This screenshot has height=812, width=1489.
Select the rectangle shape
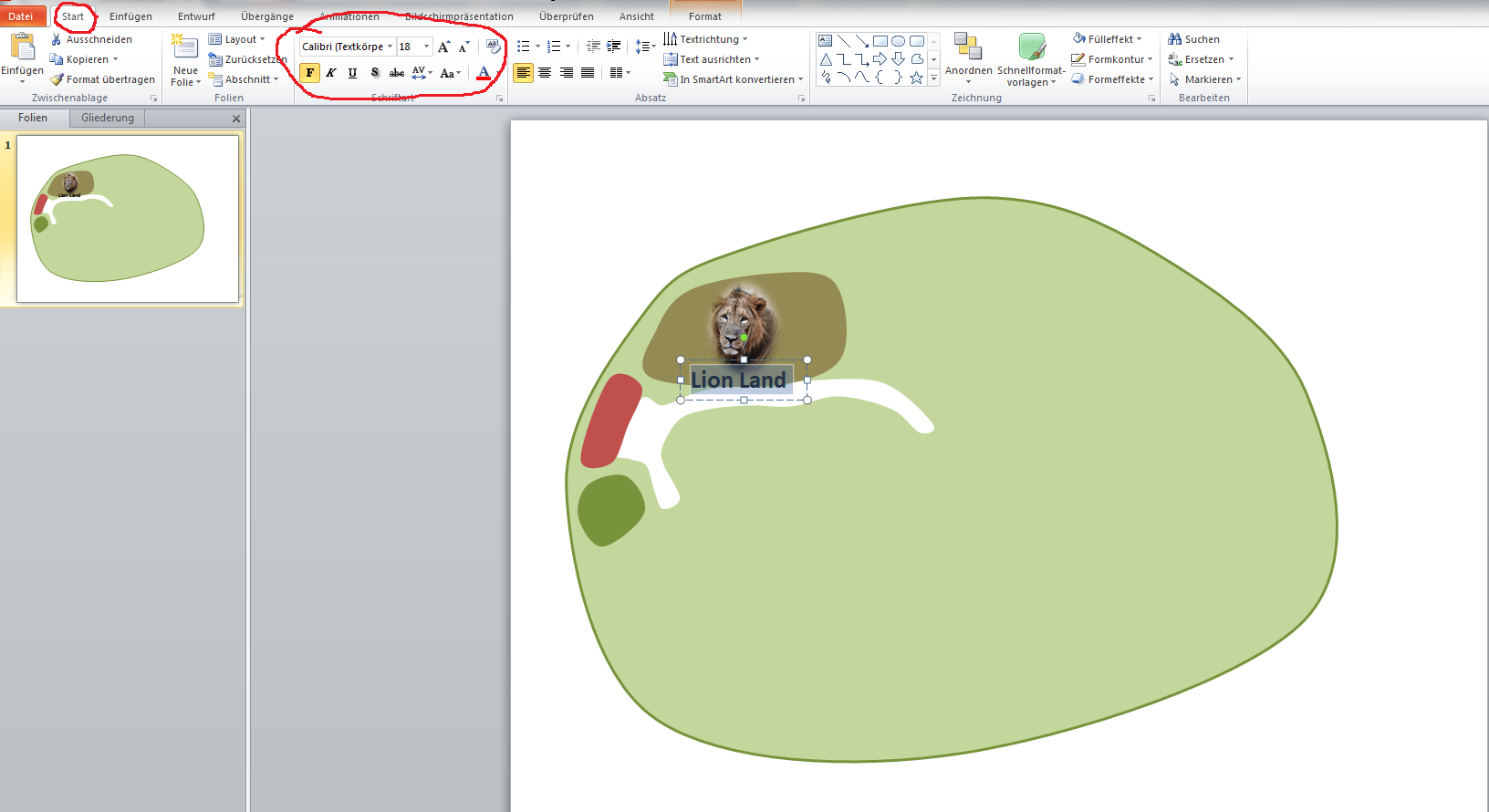(880, 41)
